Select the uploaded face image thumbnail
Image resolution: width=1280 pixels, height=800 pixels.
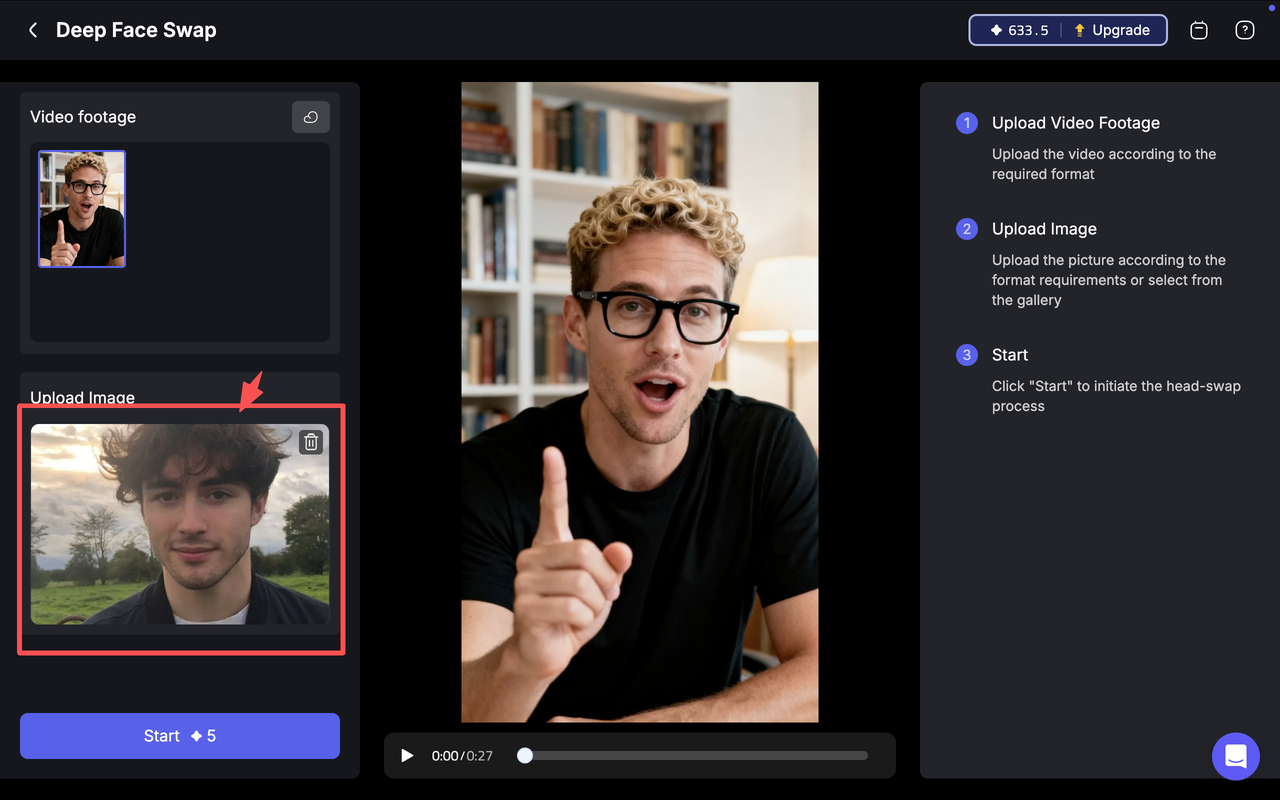[180, 524]
